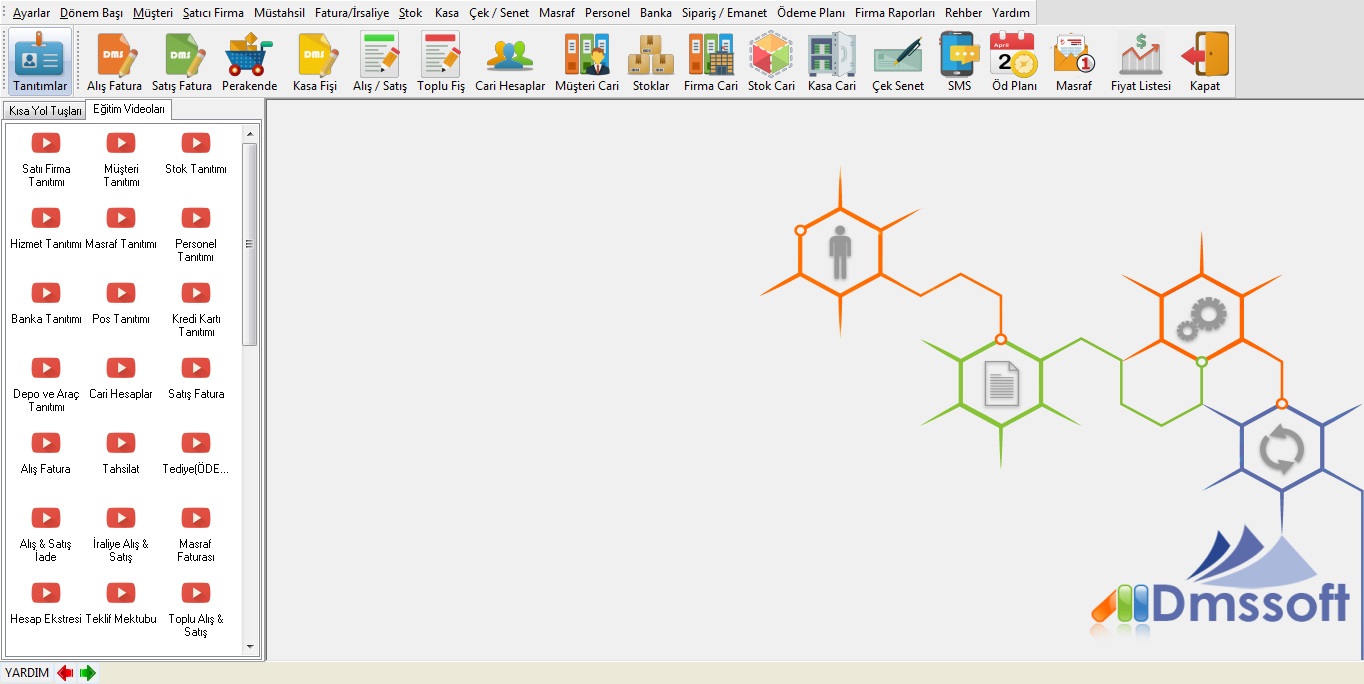Play the Stok Tanıtımı training video
The height and width of the screenshot is (684, 1364).
tap(196, 144)
